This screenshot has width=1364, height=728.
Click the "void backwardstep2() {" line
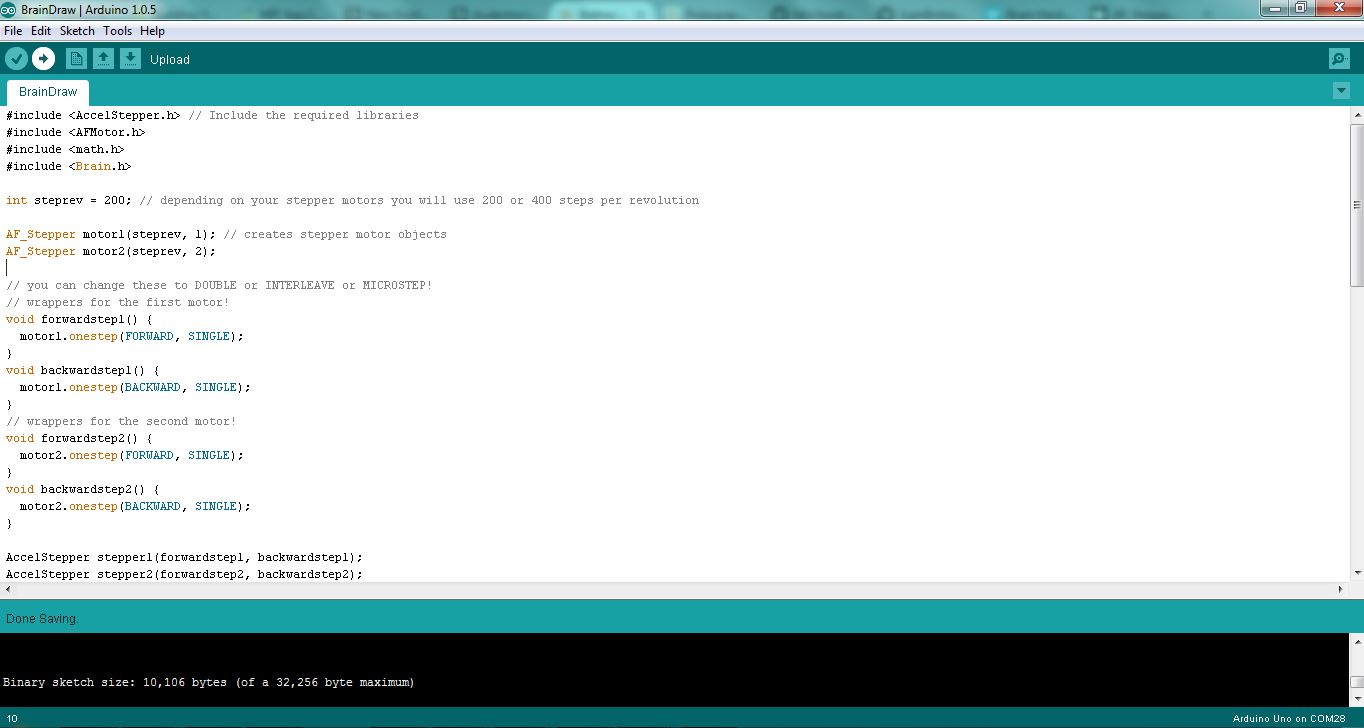click(x=83, y=489)
